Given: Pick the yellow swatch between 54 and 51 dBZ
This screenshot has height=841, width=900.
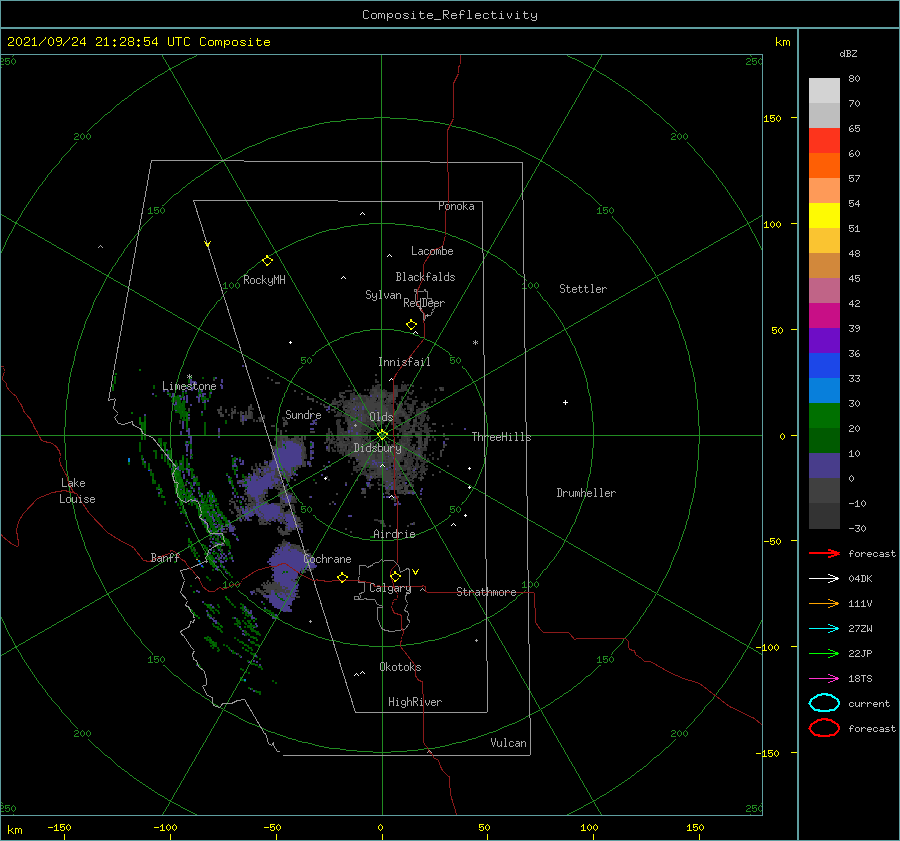Looking at the screenshot, I should [x=824, y=216].
